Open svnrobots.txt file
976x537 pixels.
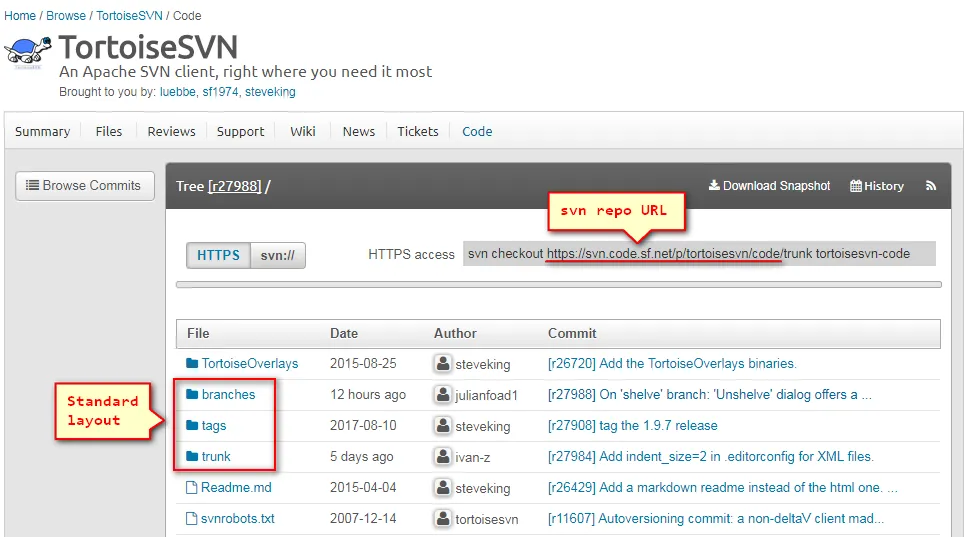[x=238, y=518]
